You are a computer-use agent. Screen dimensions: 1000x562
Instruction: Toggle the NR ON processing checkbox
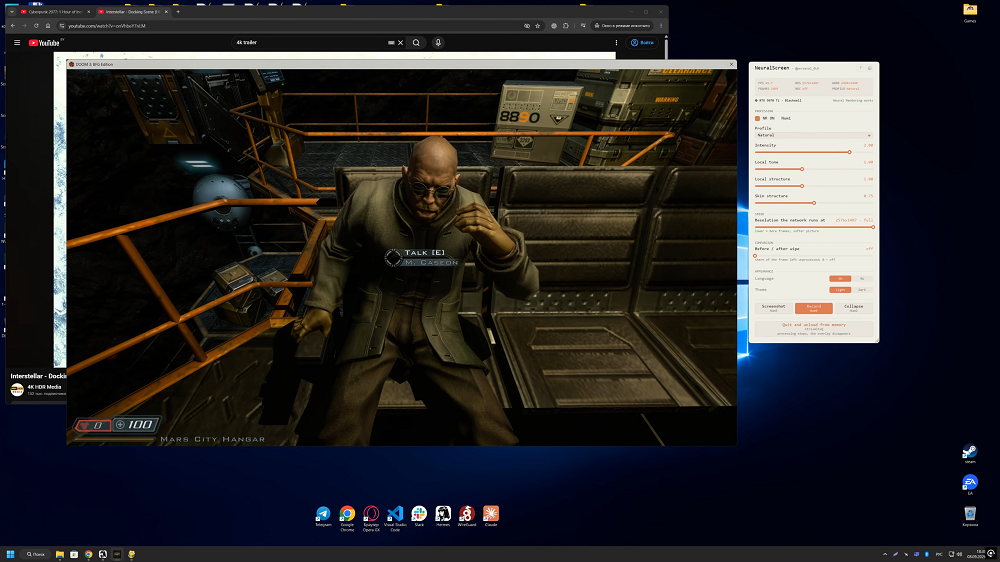[x=758, y=118]
